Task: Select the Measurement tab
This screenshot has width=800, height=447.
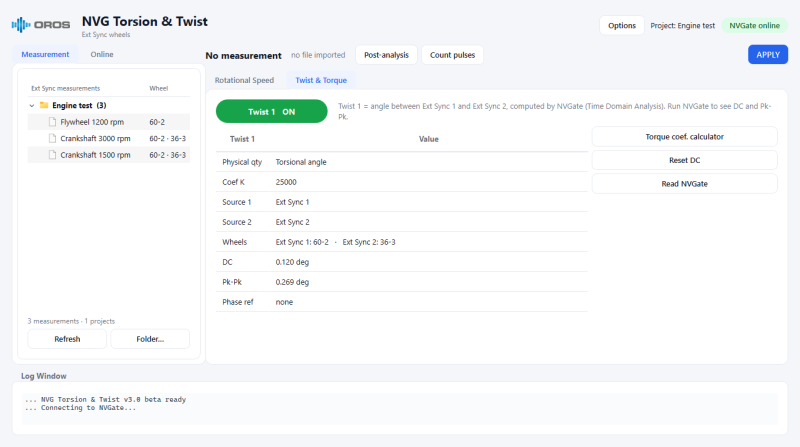Action: point(45,54)
